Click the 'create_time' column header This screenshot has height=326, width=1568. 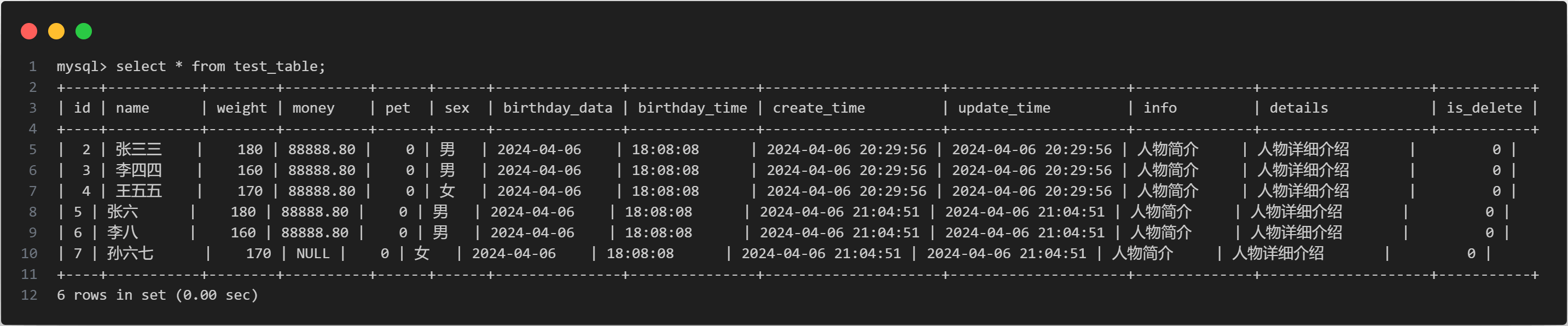818,108
